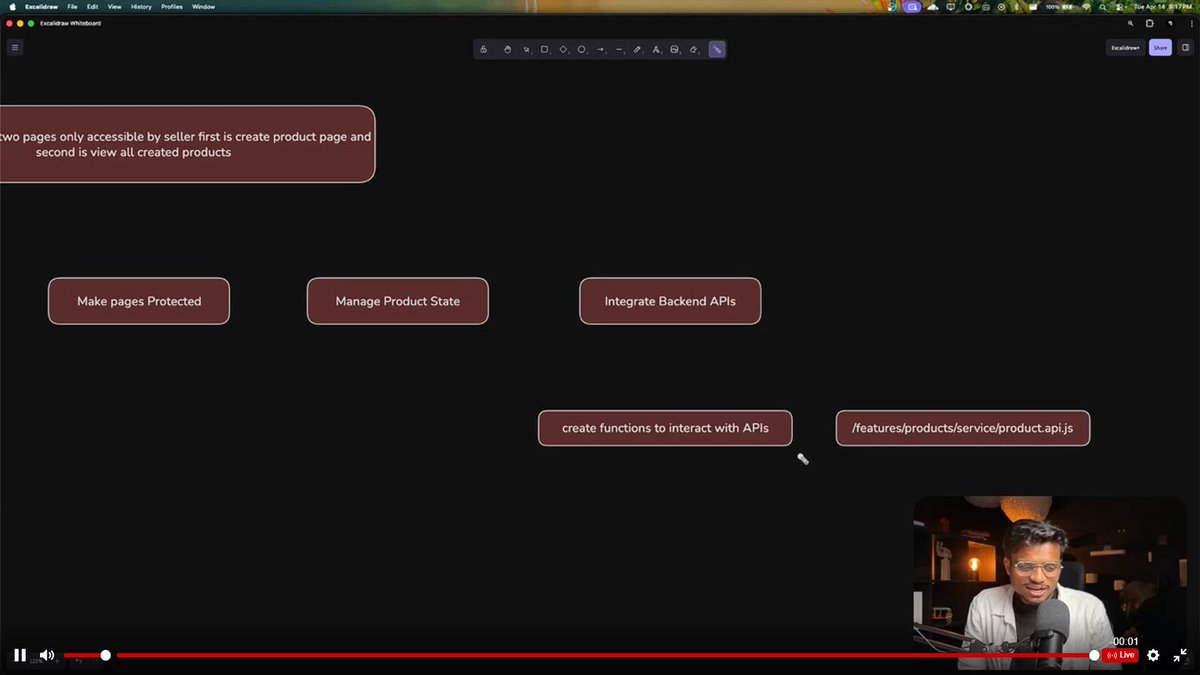Mute the video volume
Viewport: 1200px width, 675px height.
click(46, 655)
